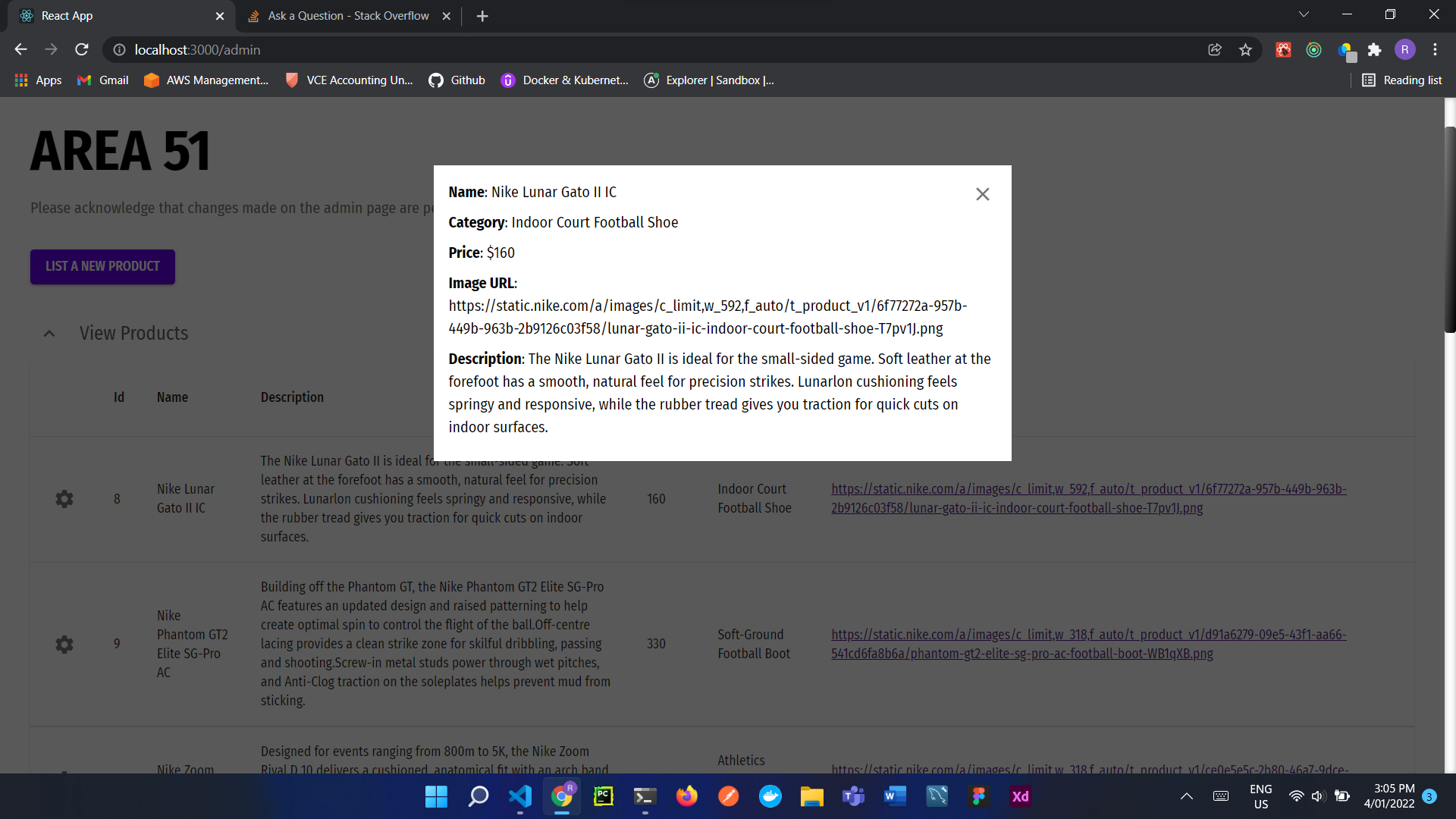This screenshot has width=1456, height=819.
Task: Click the VCE Accounting bookmark icon
Action: click(x=293, y=80)
